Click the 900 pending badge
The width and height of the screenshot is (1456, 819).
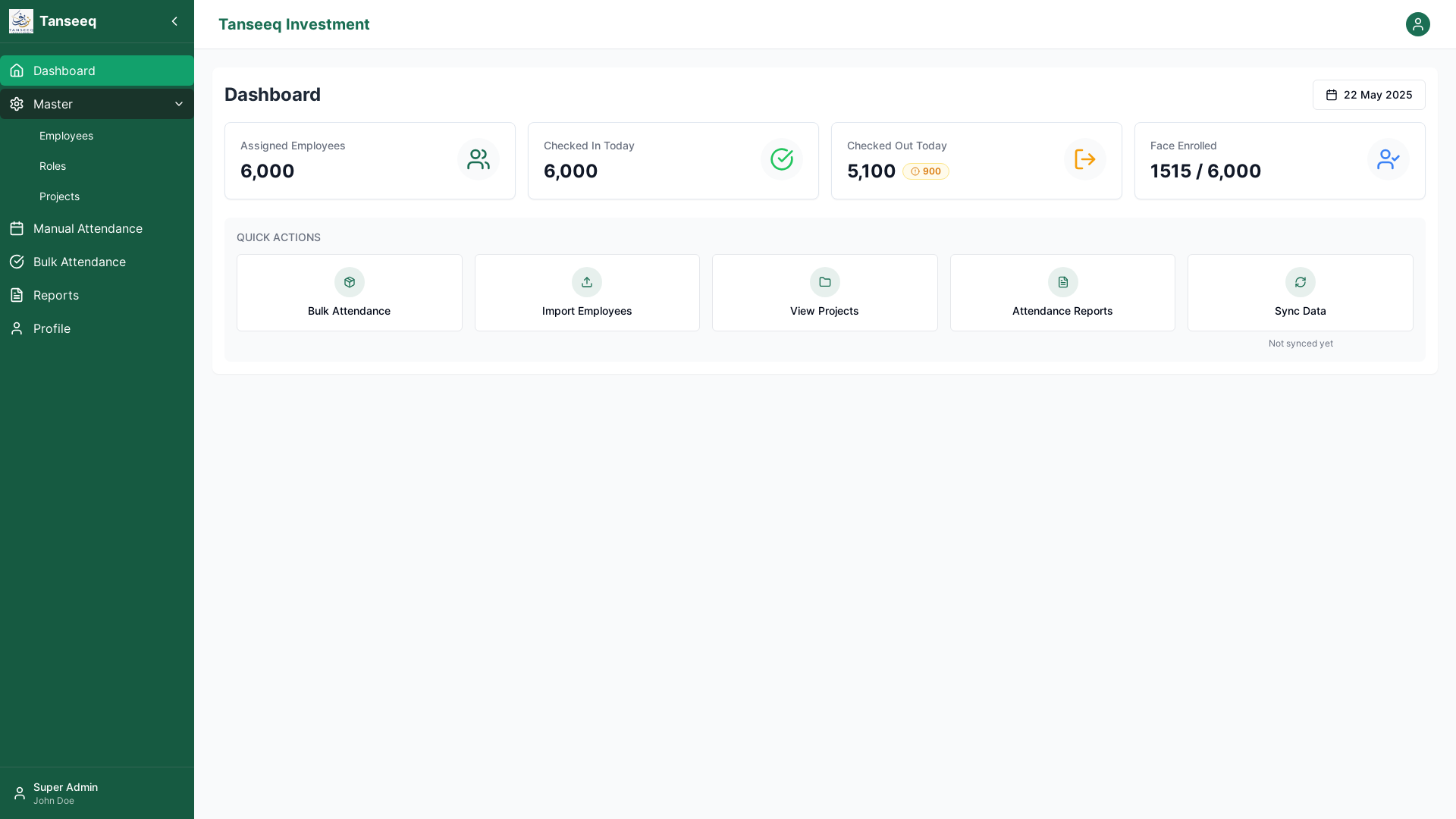tap(925, 171)
